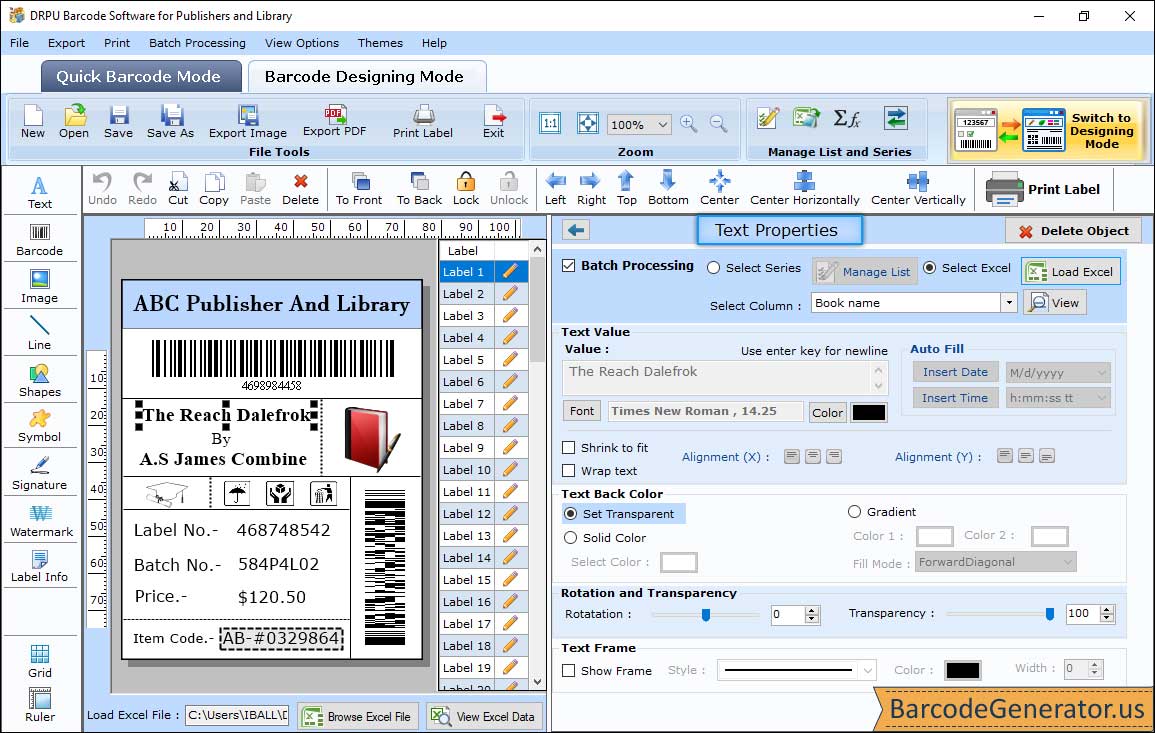Select the Symbol tool
This screenshot has width=1155, height=733.
(x=40, y=427)
